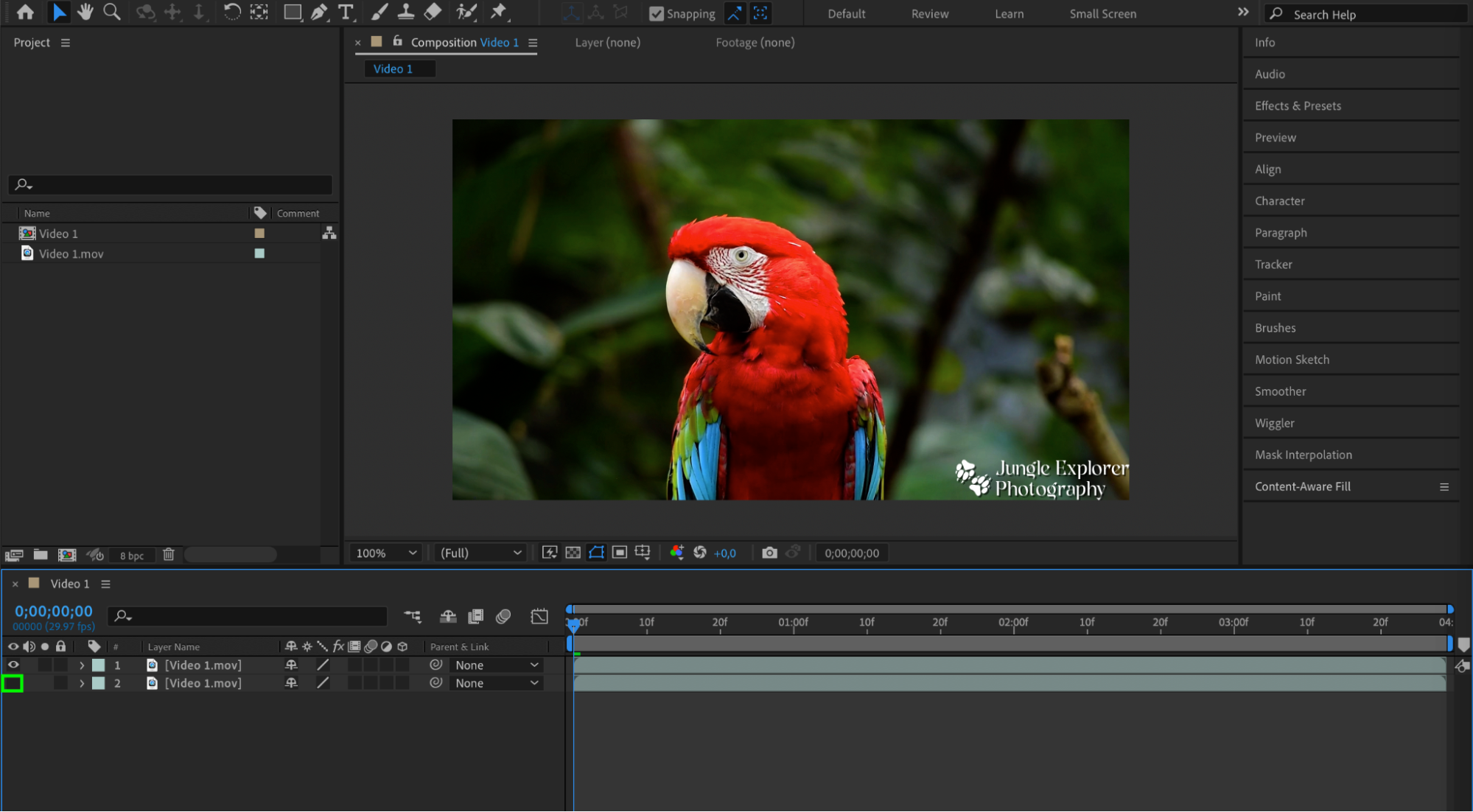
Task: Select the Rectangle shape tool
Action: (293, 12)
